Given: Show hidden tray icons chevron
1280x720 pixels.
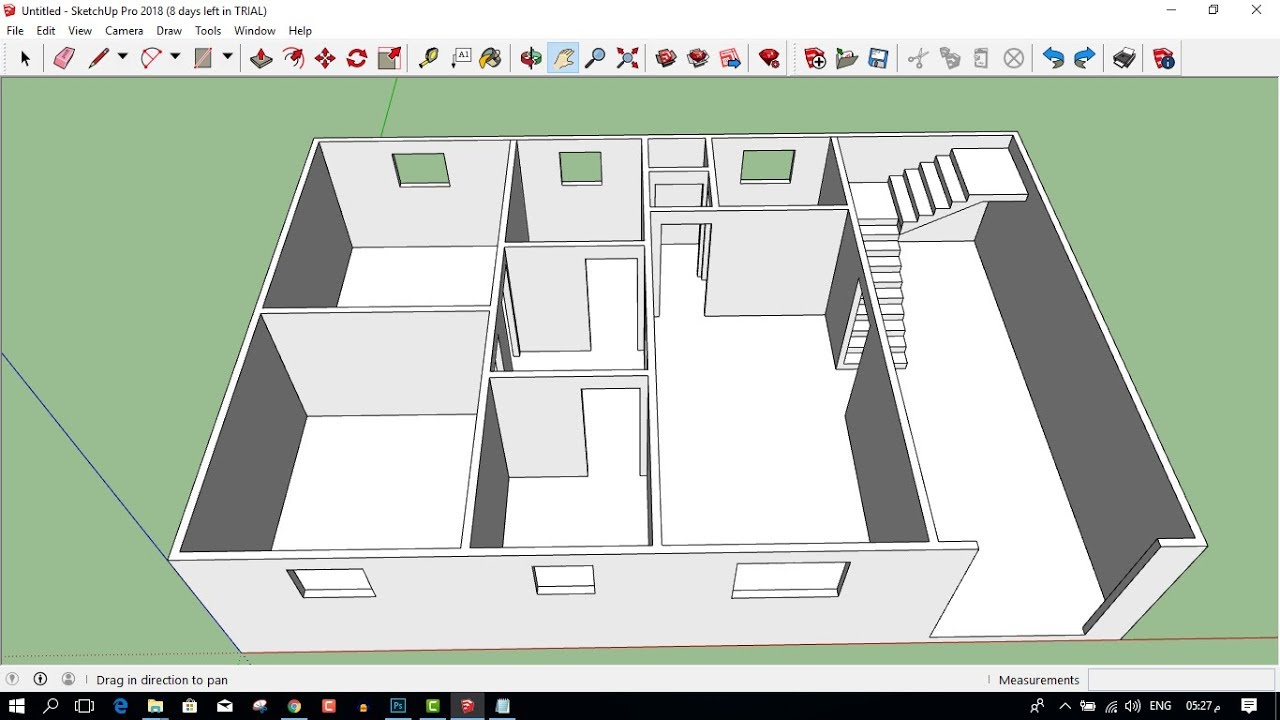Looking at the screenshot, I should tap(1064, 706).
